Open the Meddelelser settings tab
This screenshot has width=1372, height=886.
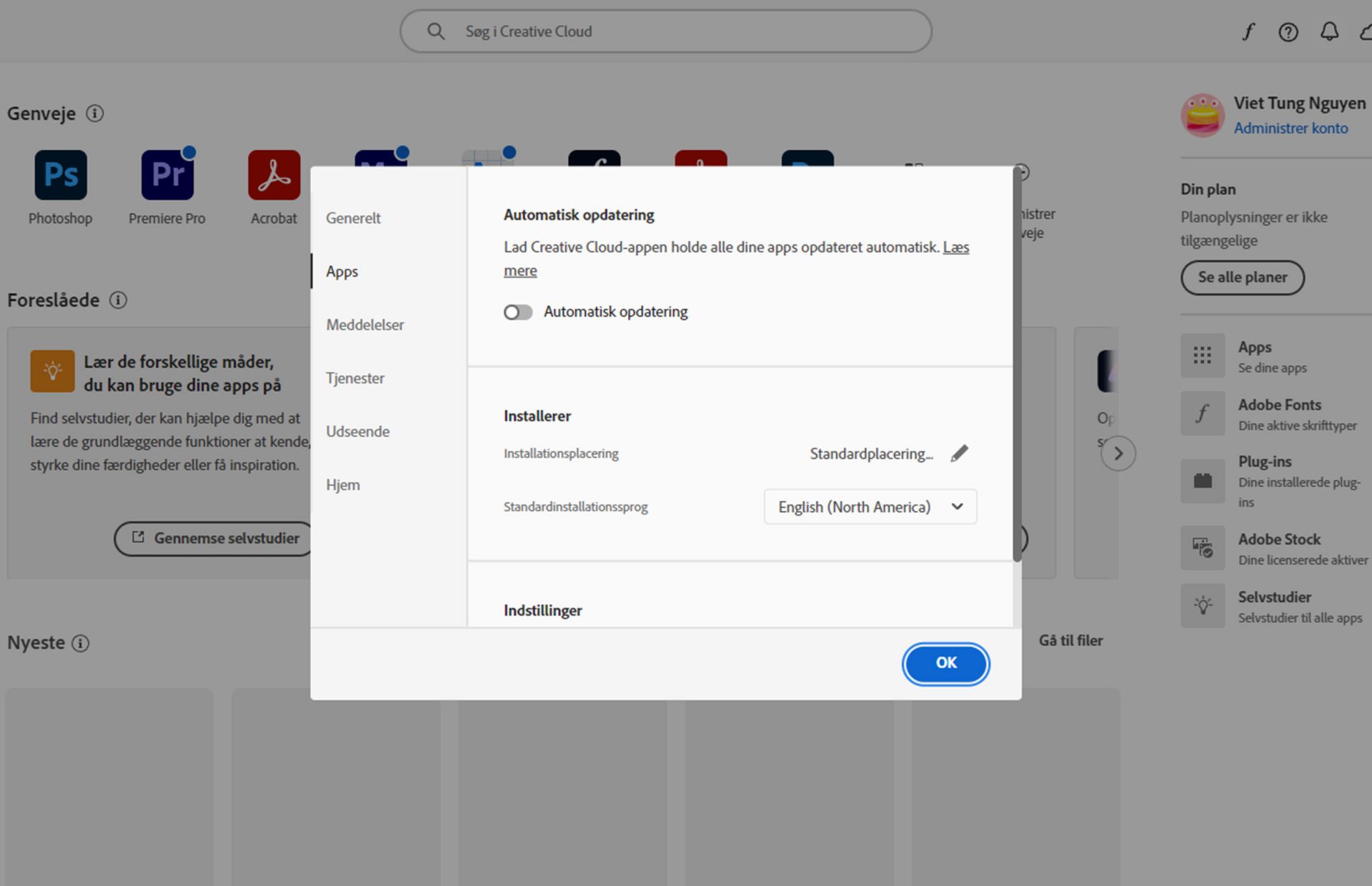coord(364,324)
